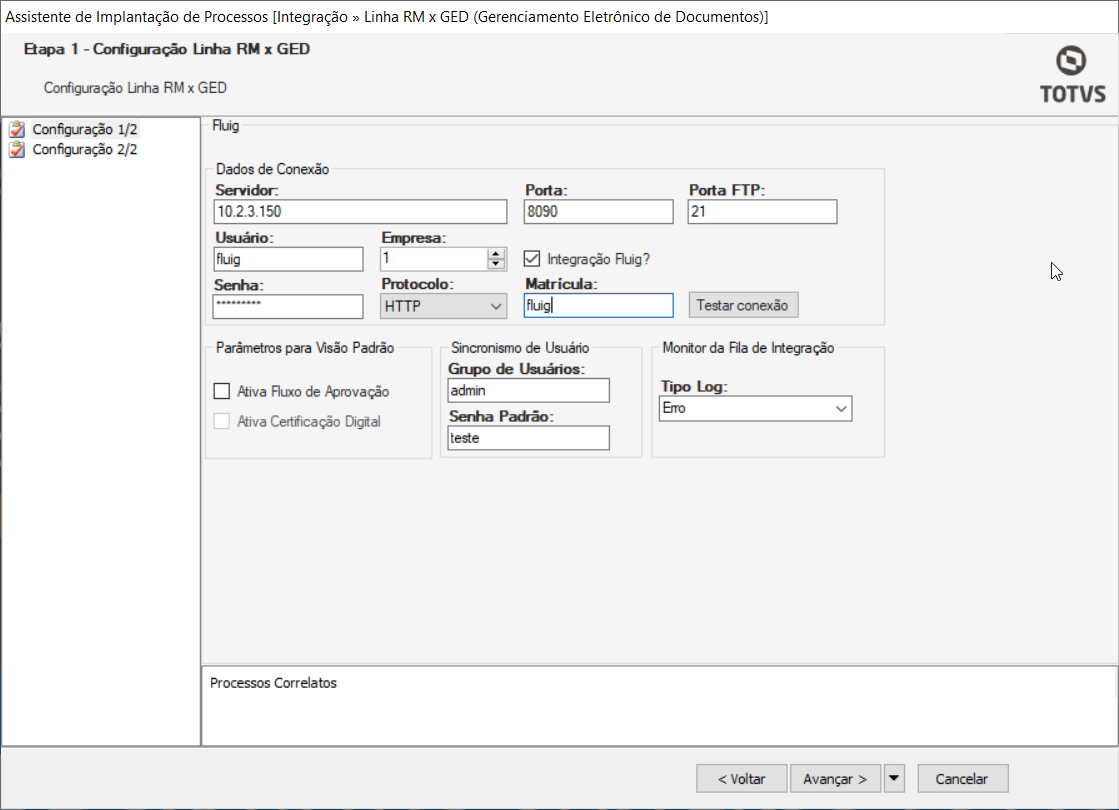The height and width of the screenshot is (810, 1119).
Task: Toggle Ativa Certificação Digital checkbox
Action: click(222, 421)
